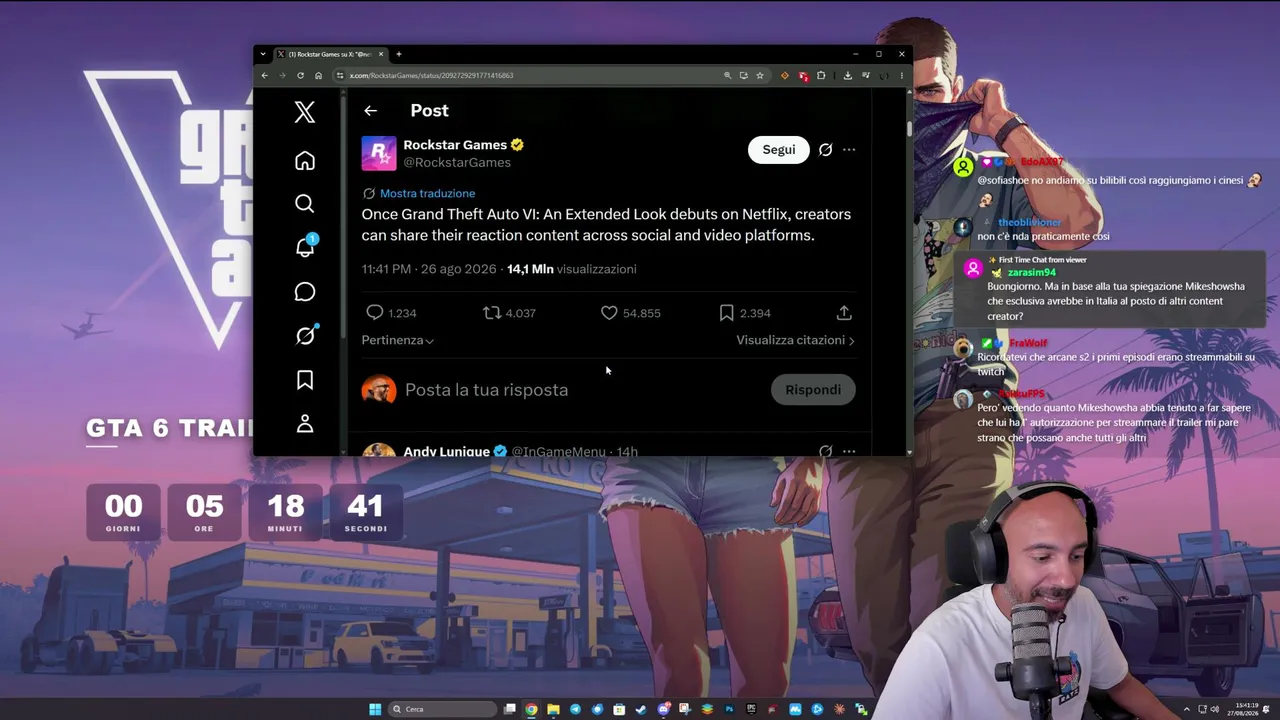
Task: Open Bookmarks in the X sidebar
Action: click(305, 380)
